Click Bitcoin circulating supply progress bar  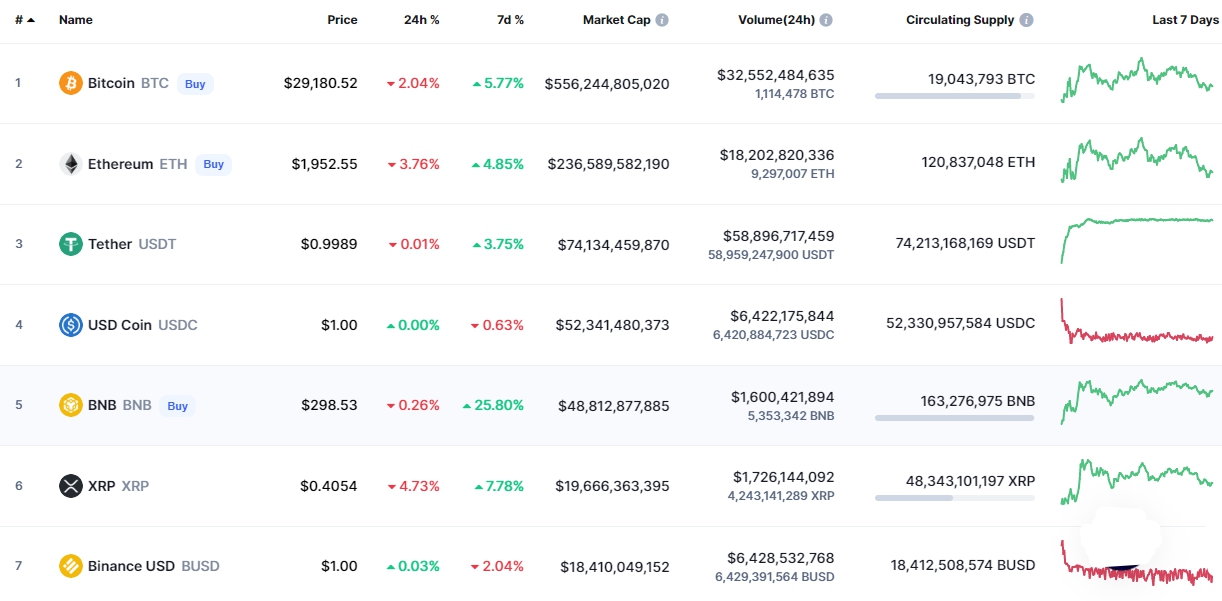click(955, 96)
